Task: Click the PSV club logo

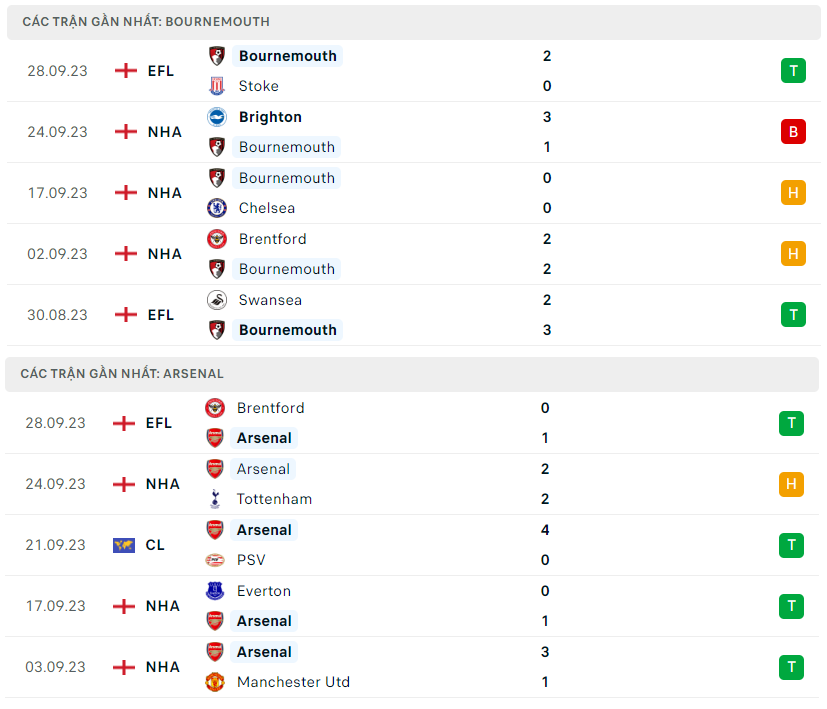Action: tap(215, 560)
